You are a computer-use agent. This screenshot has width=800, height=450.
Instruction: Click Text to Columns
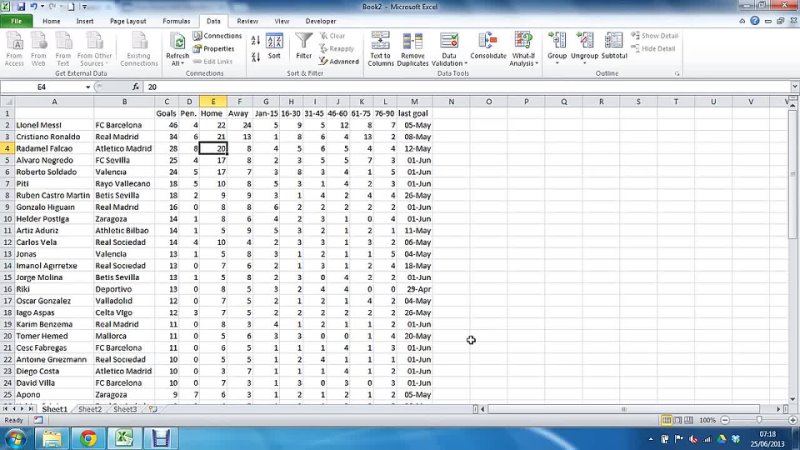click(381, 48)
